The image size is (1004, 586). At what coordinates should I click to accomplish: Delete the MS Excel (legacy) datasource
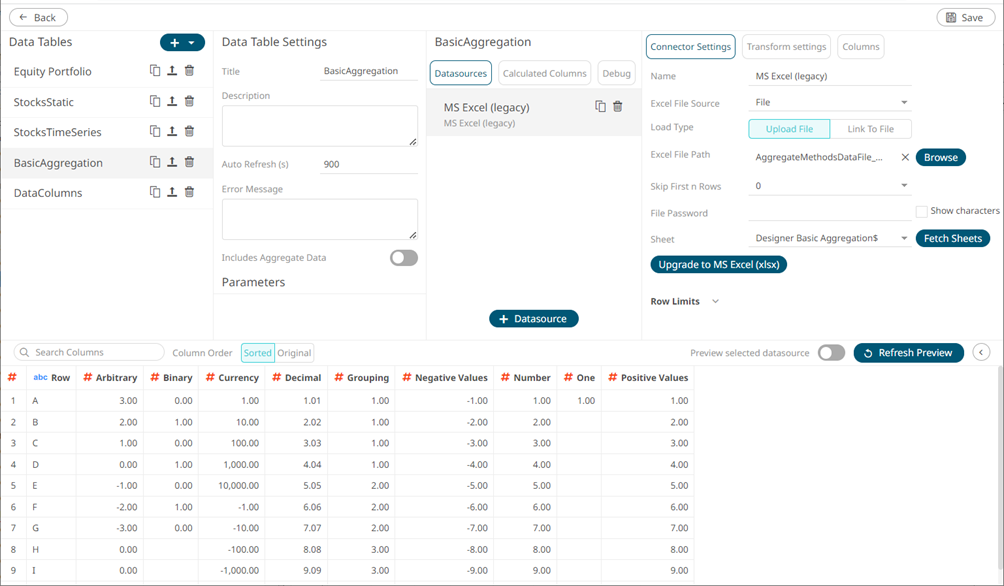click(x=618, y=106)
